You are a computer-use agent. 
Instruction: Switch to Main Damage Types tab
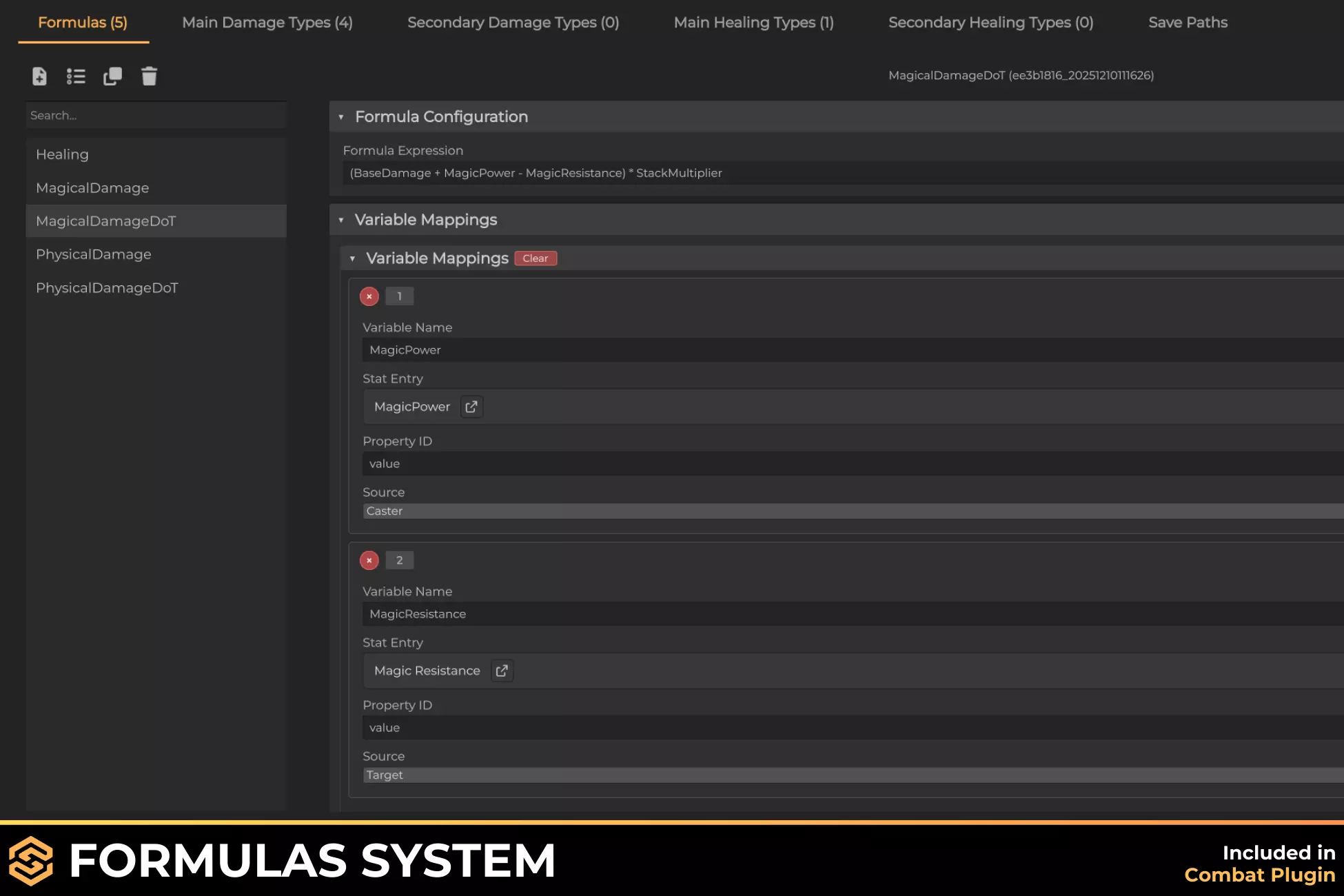[267, 23]
